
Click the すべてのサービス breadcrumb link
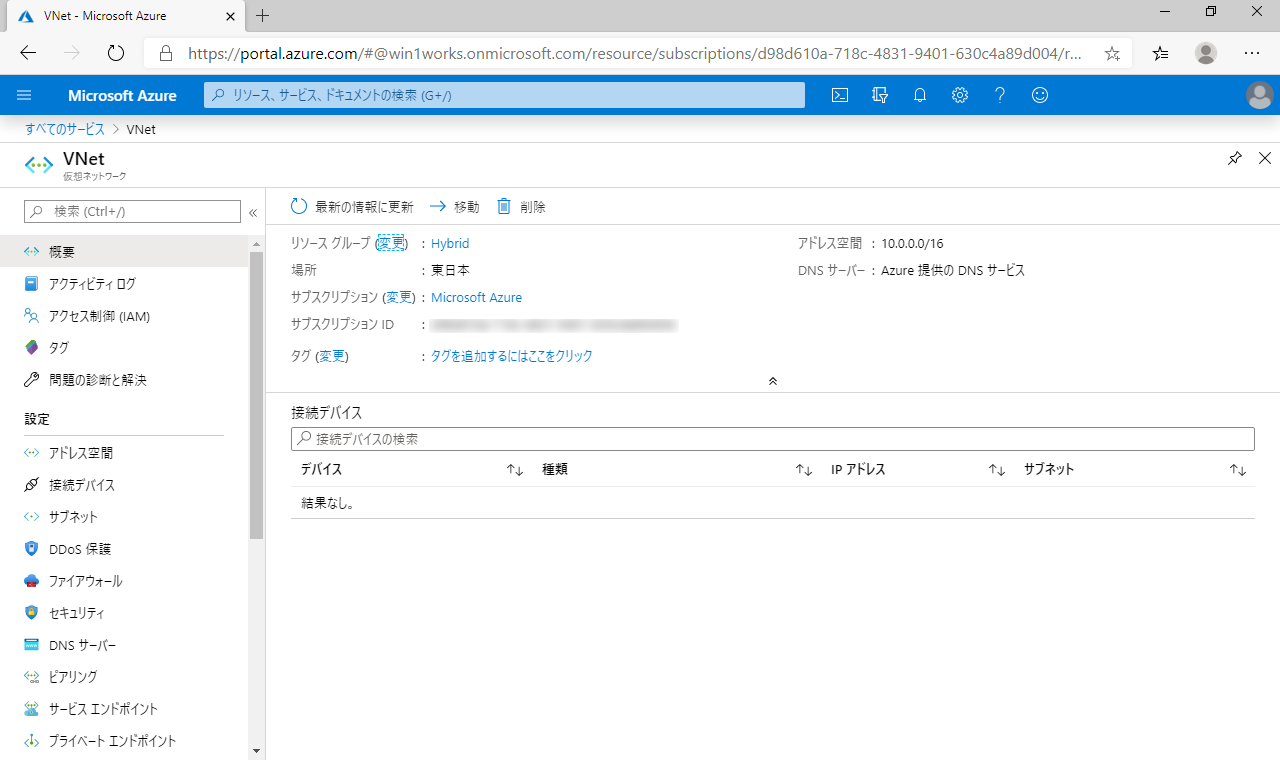65,129
